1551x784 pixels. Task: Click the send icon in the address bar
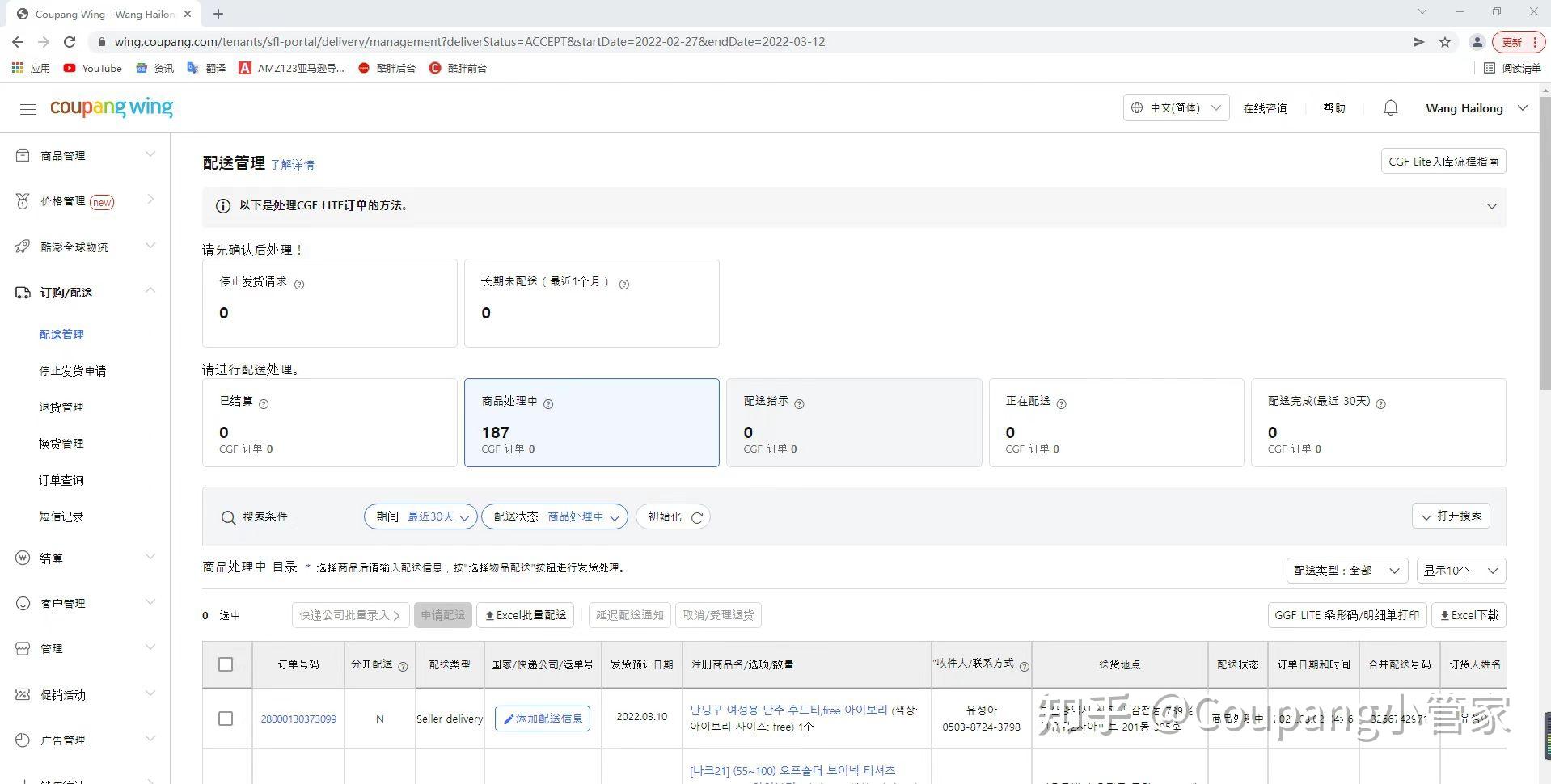pyautogui.click(x=1418, y=42)
